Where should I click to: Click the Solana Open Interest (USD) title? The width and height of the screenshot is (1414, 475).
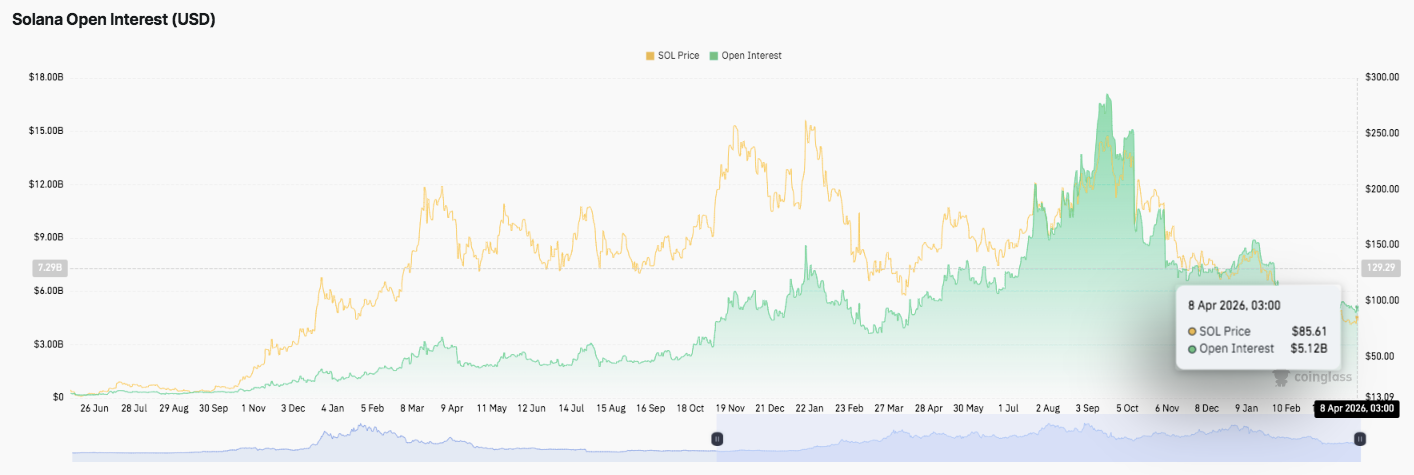click(x=114, y=19)
